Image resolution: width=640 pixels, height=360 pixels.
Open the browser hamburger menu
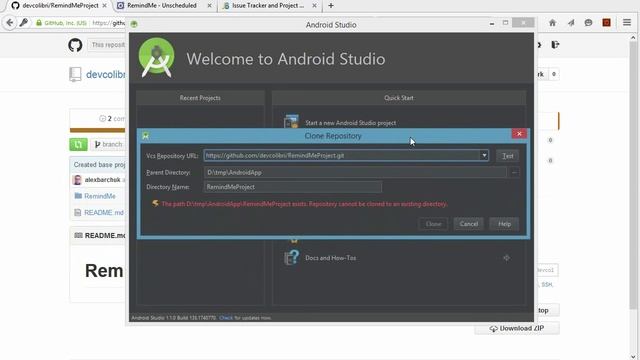(x=627, y=23)
